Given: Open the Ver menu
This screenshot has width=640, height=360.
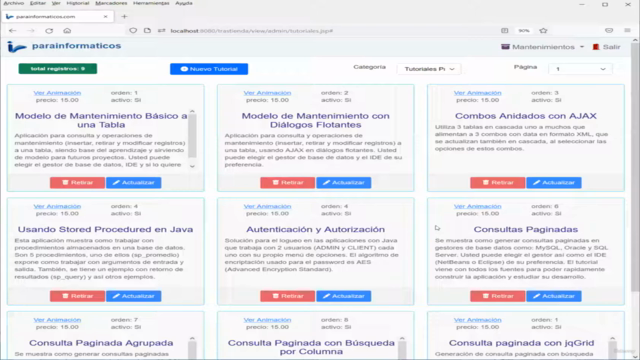Looking at the screenshot, I should point(56,3).
